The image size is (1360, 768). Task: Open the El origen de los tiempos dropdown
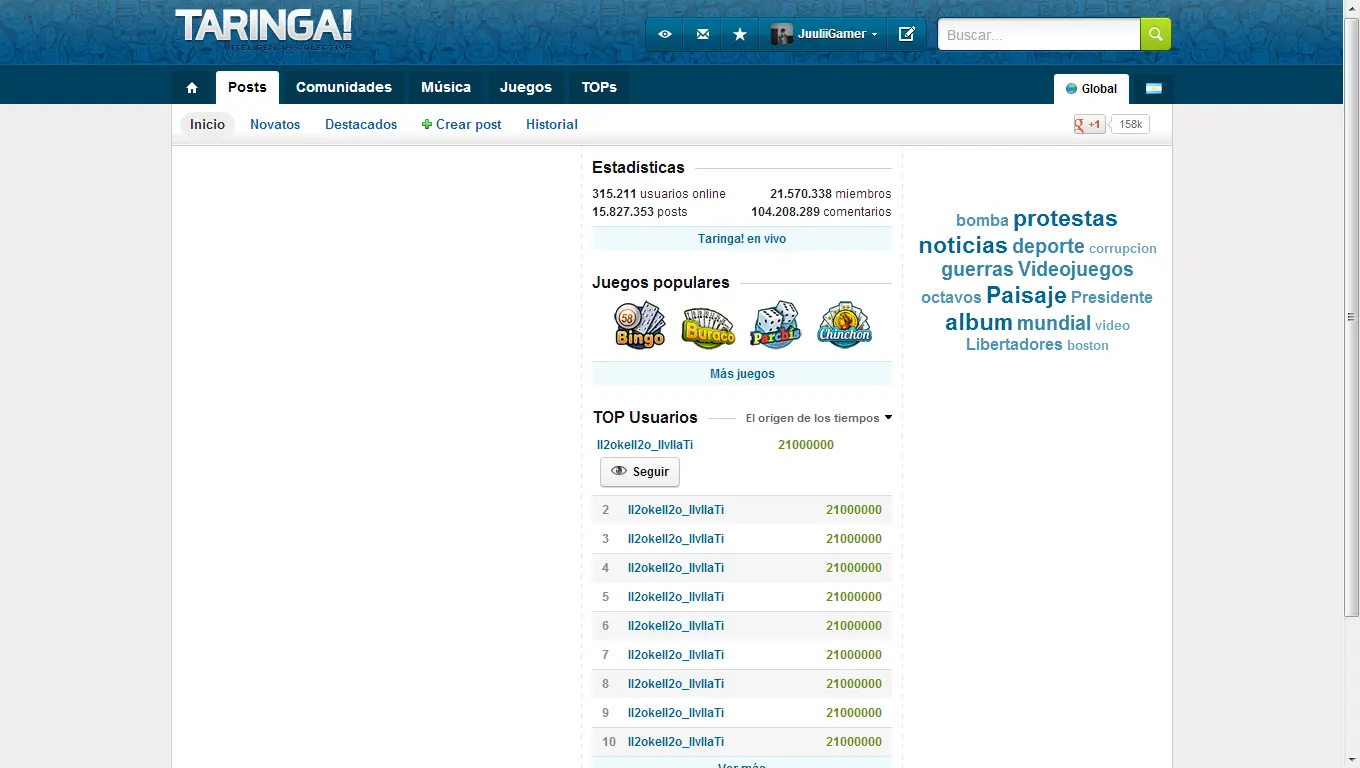819,418
